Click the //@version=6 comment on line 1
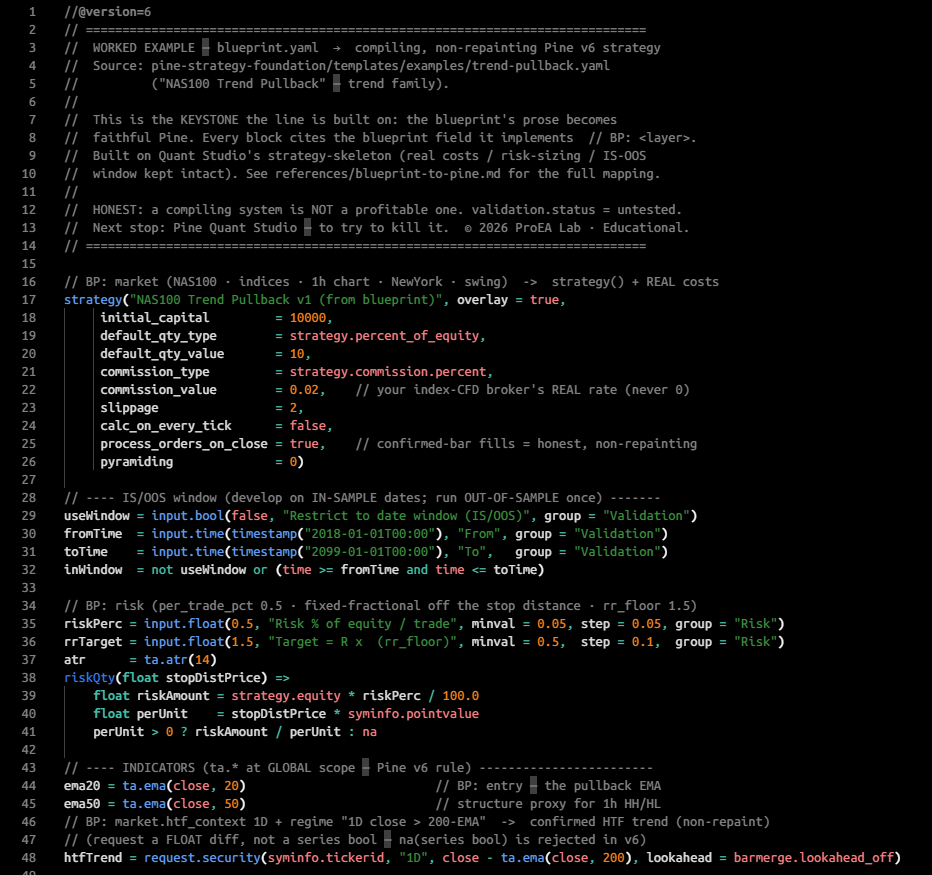This screenshot has width=932, height=875. coord(108,12)
